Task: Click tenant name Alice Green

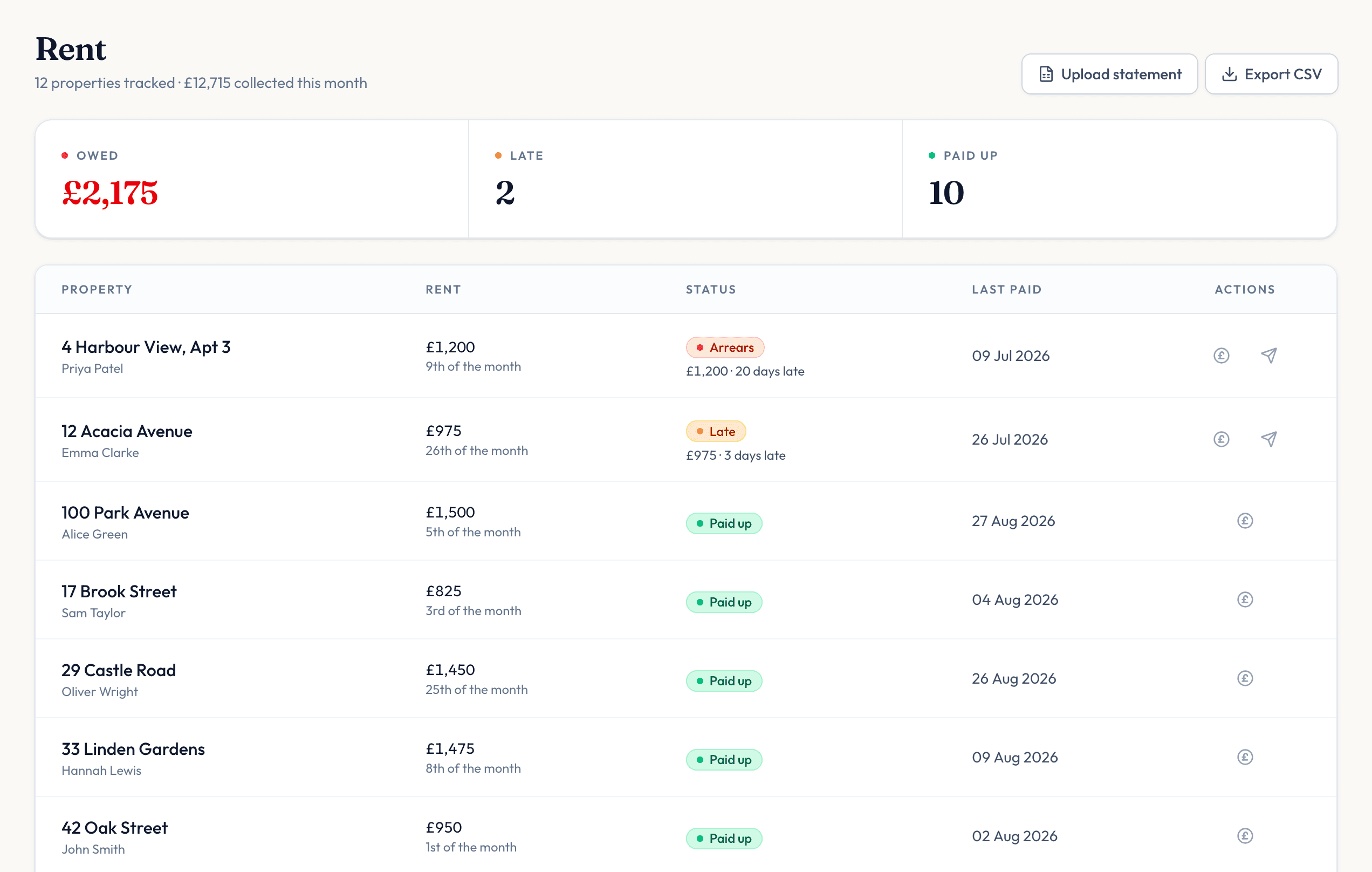Action: (x=94, y=534)
